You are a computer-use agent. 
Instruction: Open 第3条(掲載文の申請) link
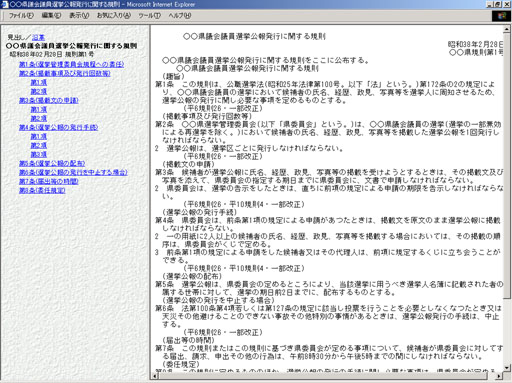coord(49,100)
